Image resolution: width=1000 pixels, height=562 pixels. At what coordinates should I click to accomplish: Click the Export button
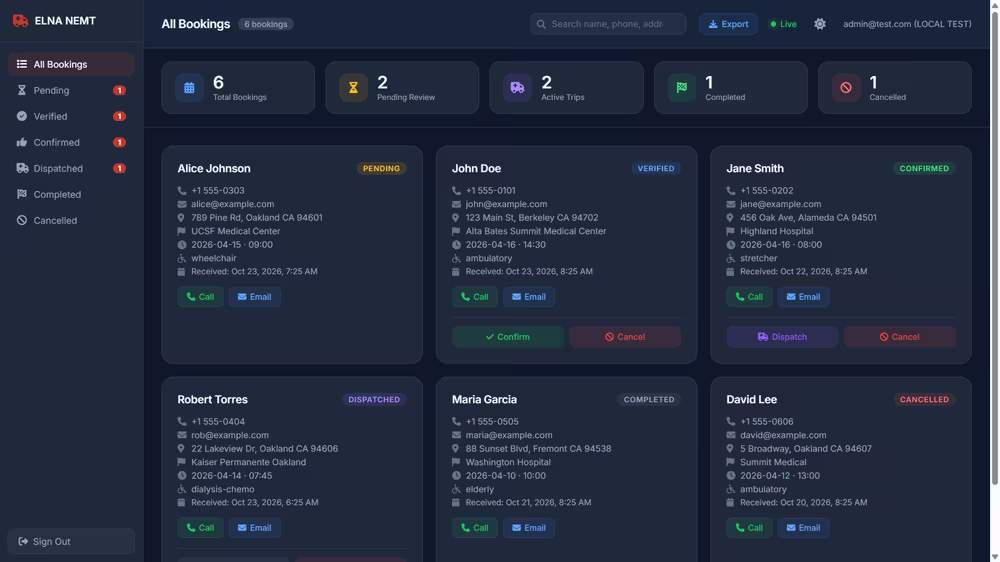(x=728, y=24)
